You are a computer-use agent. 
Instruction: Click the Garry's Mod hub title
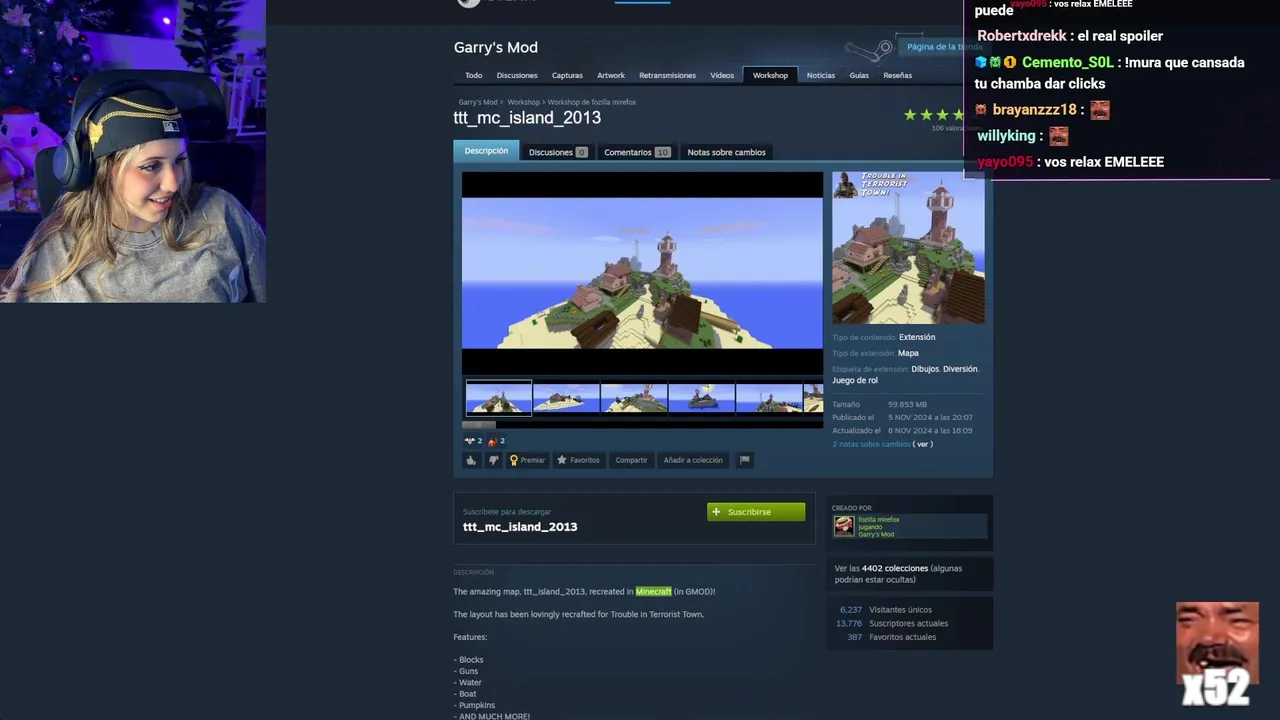pyautogui.click(x=496, y=47)
